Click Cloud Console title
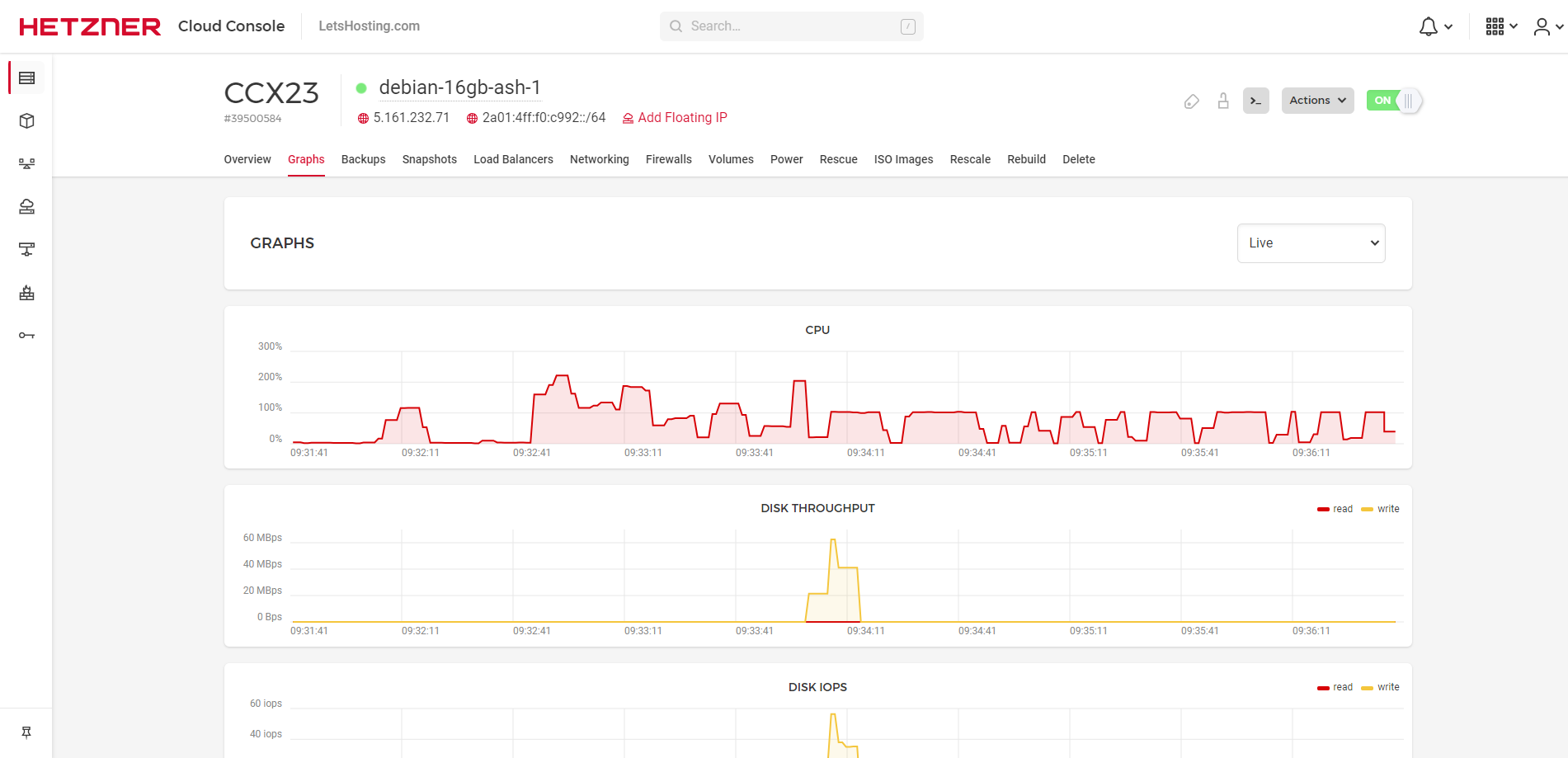Image resolution: width=1568 pixels, height=758 pixels. click(231, 26)
